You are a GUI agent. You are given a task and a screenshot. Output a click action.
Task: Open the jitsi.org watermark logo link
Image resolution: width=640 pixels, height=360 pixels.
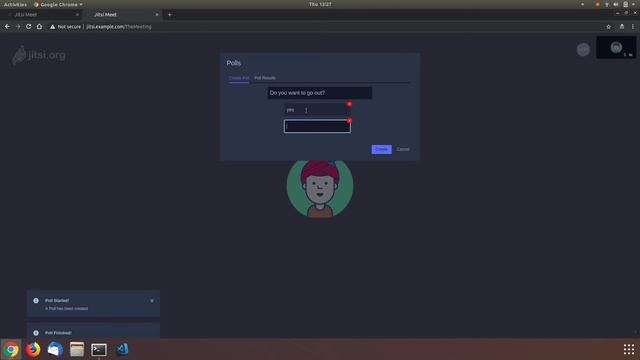(x=39, y=55)
